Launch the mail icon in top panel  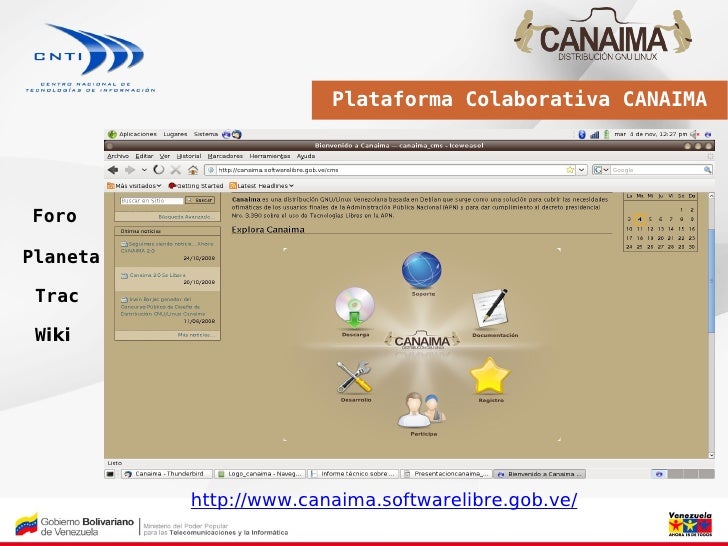click(x=237, y=135)
